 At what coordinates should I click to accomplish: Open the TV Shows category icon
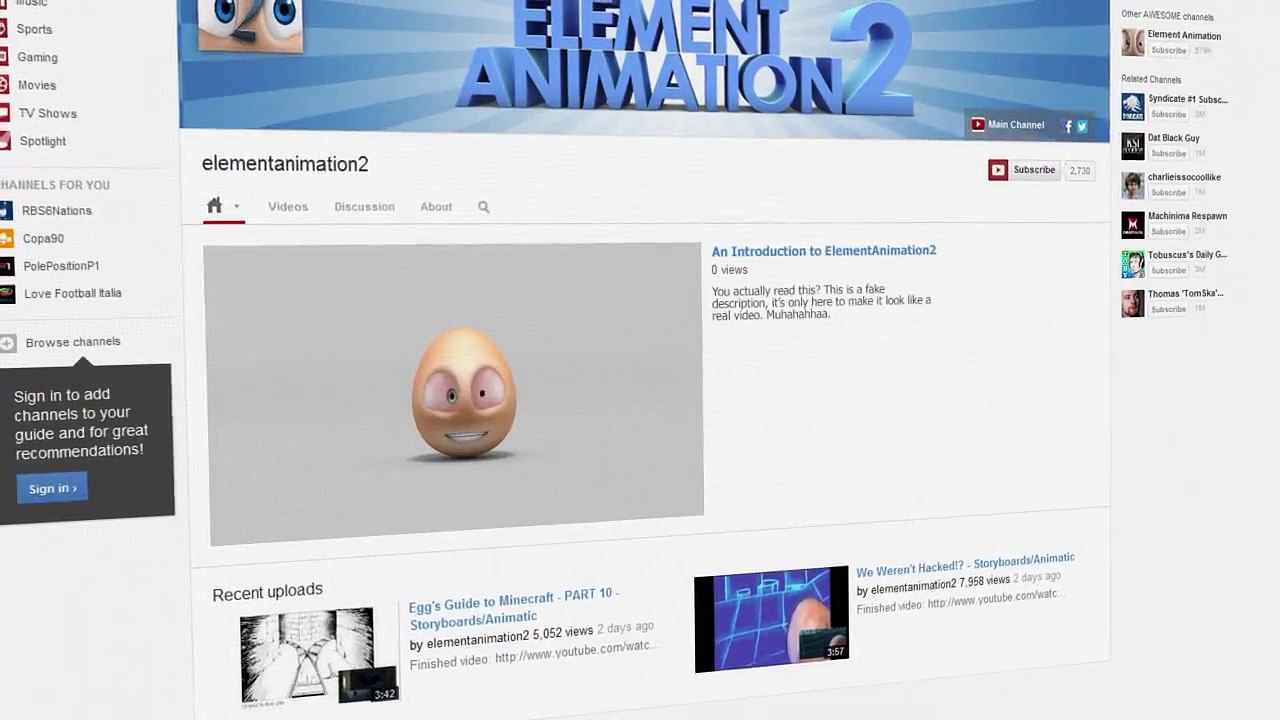point(4,113)
